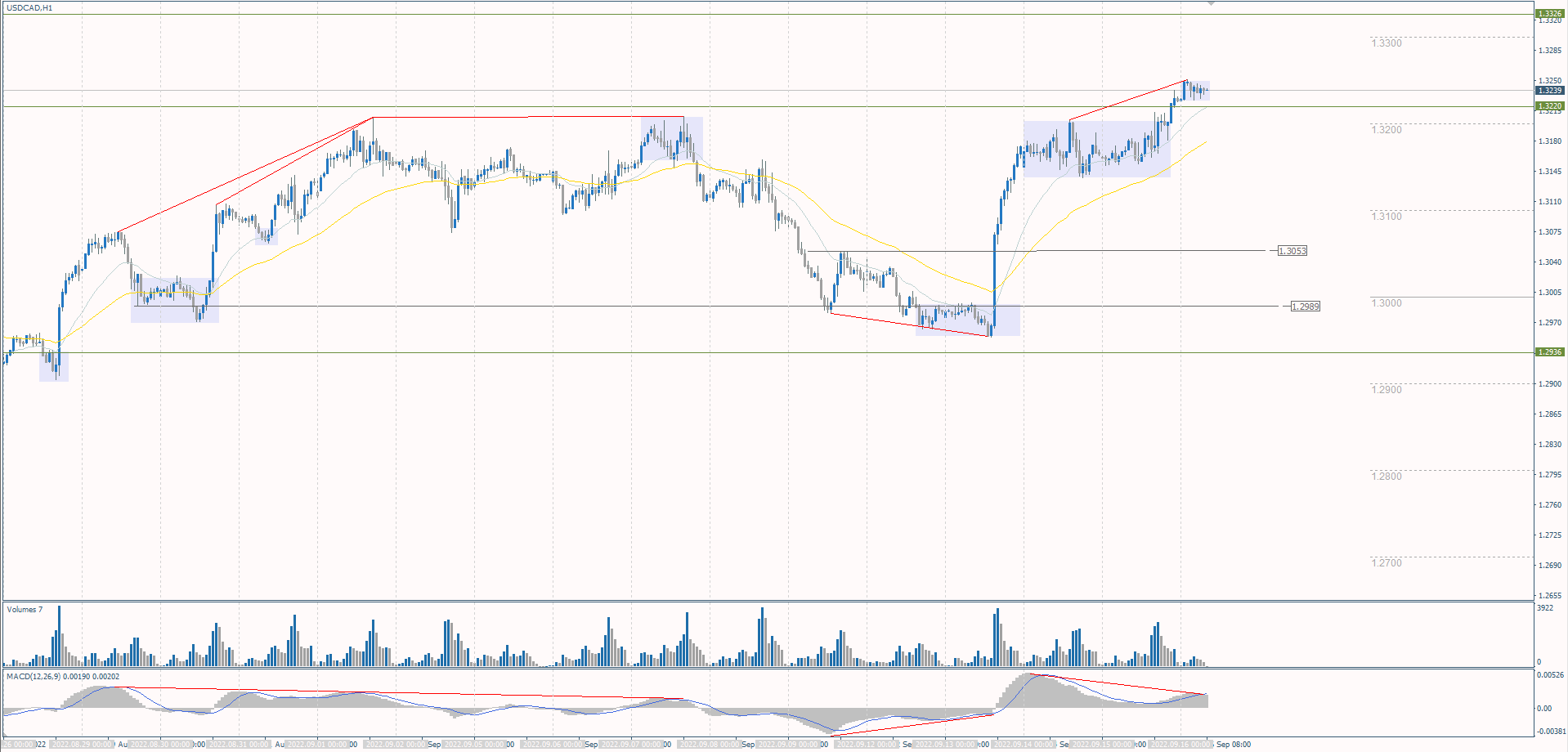Screen dimensions: 1568x752
Task: Click the 1.2700 round-level label
Action: tap(1386, 563)
